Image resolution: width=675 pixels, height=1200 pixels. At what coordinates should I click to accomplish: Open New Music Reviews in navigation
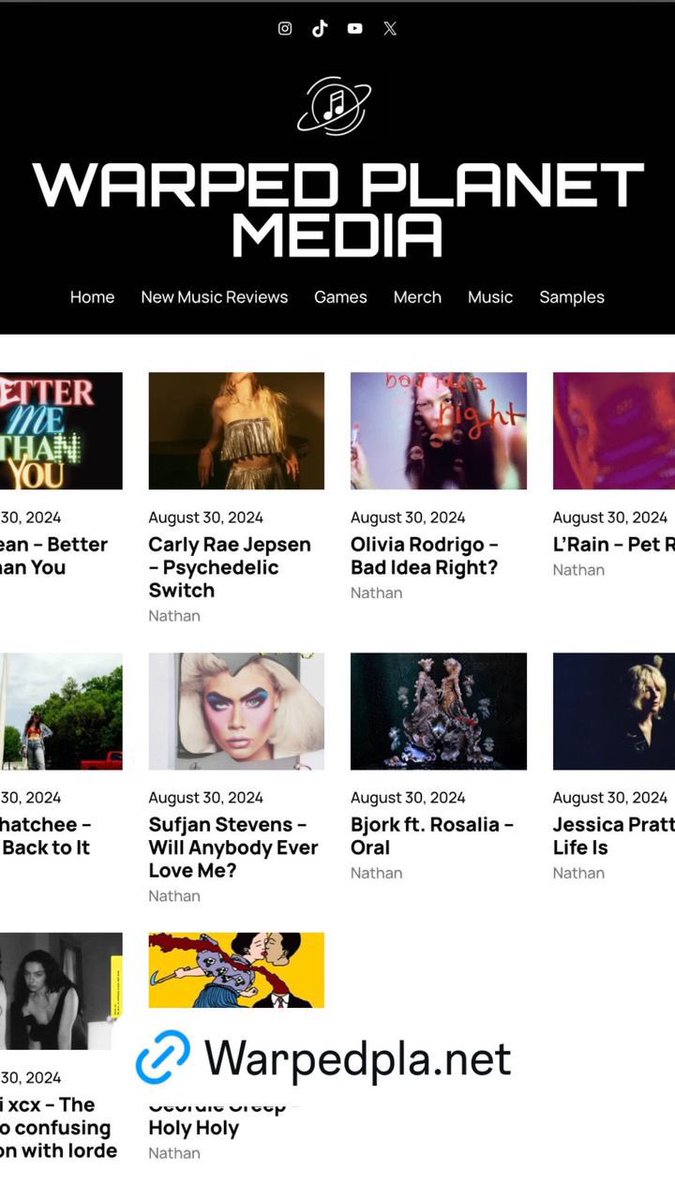click(214, 297)
